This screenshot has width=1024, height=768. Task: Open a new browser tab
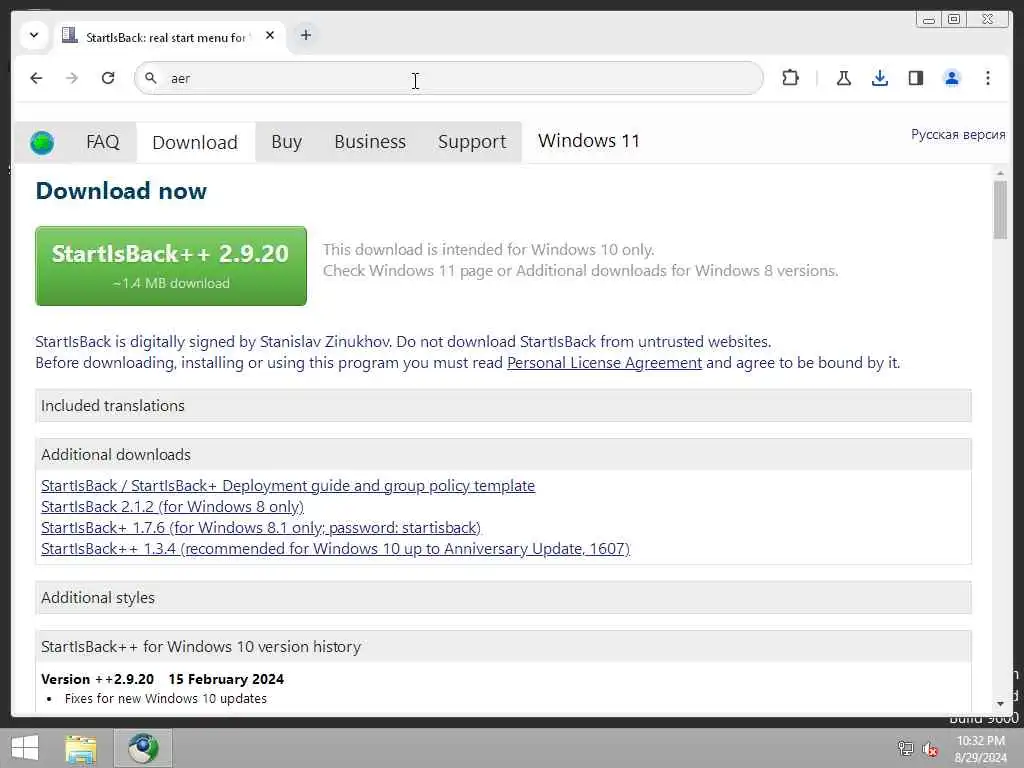pyautogui.click(x=306, y=35)
